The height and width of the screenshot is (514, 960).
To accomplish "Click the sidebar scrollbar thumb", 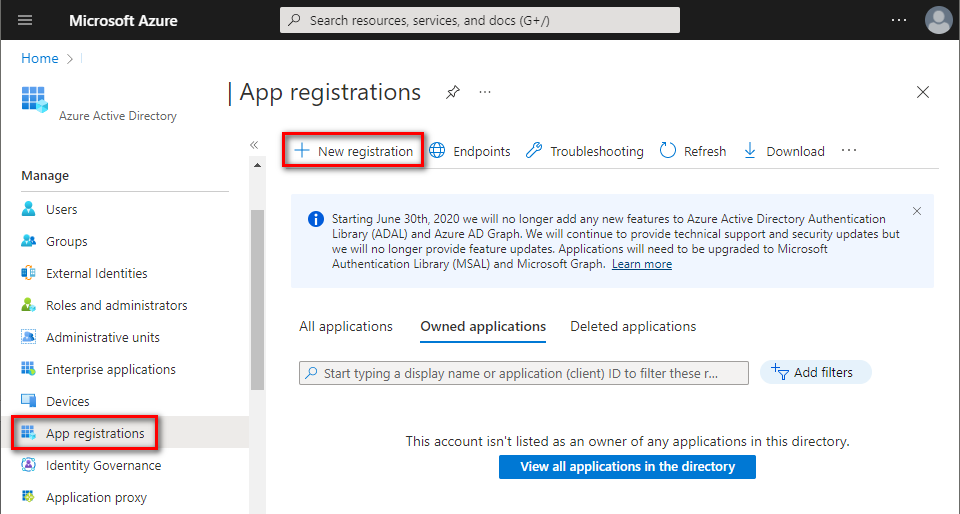I will (257, 300).
